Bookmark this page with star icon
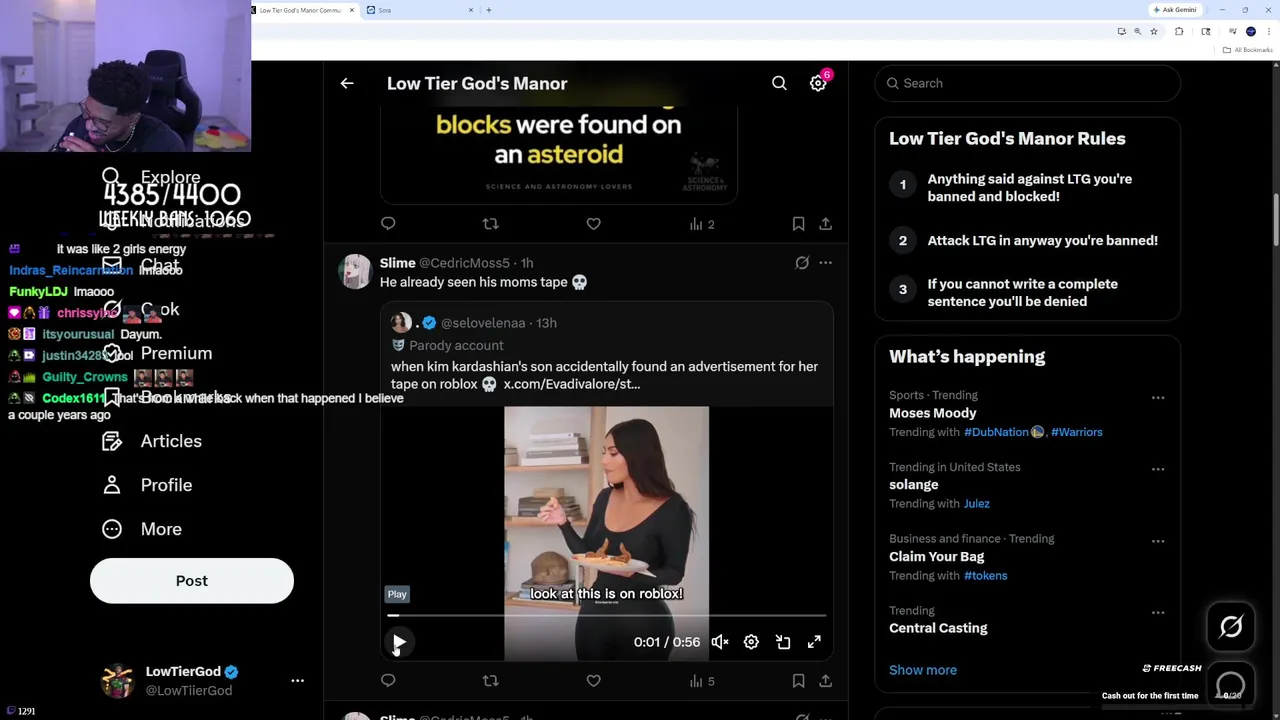This screenshot has width=1280, height=720. point(1153,32)
